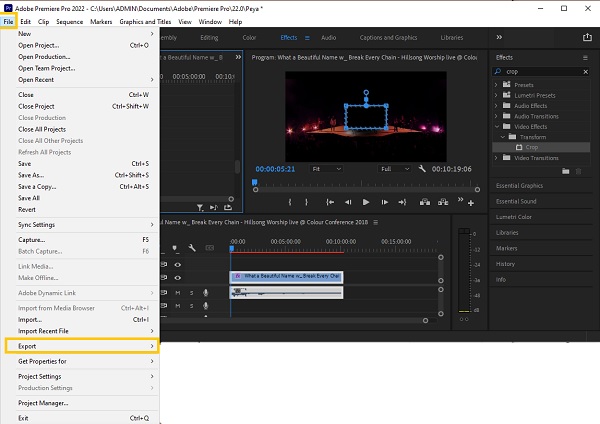The height and width of the screenshot is (424, 600).
Task: Expand the Audio Effects folder
Action: click(x=496, y=105)
